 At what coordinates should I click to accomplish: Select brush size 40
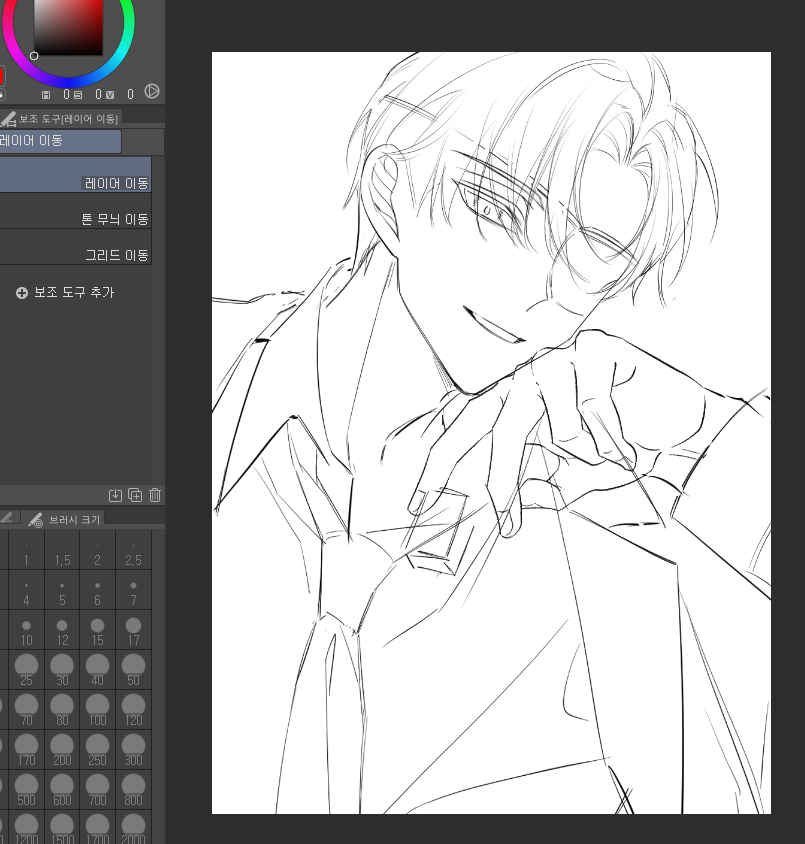(97, 670)
